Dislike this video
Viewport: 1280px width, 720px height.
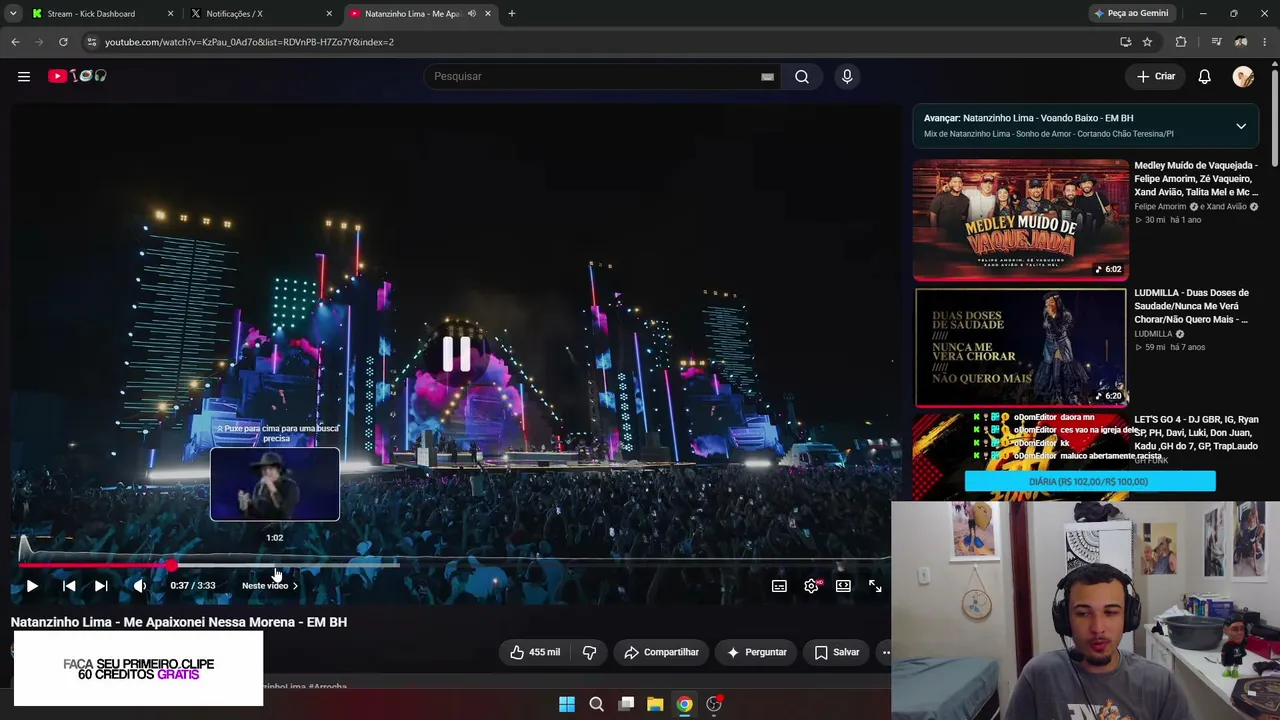point(589,652)
